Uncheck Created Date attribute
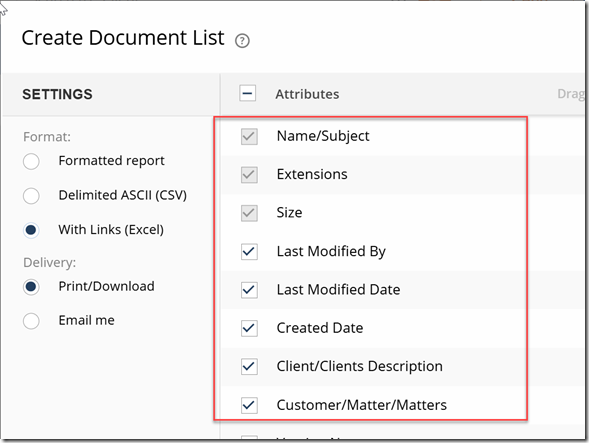The width and height of the screenshot is (589, 443). 249,328
